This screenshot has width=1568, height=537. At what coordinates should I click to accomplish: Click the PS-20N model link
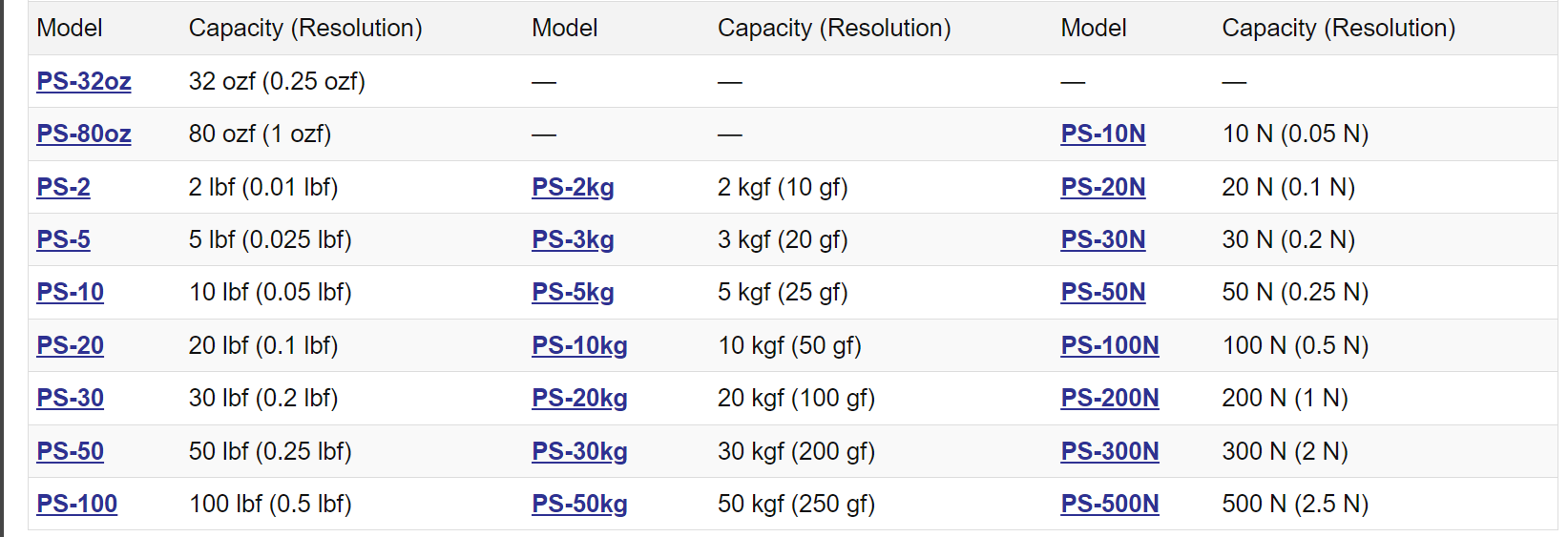pos(1102,188)
